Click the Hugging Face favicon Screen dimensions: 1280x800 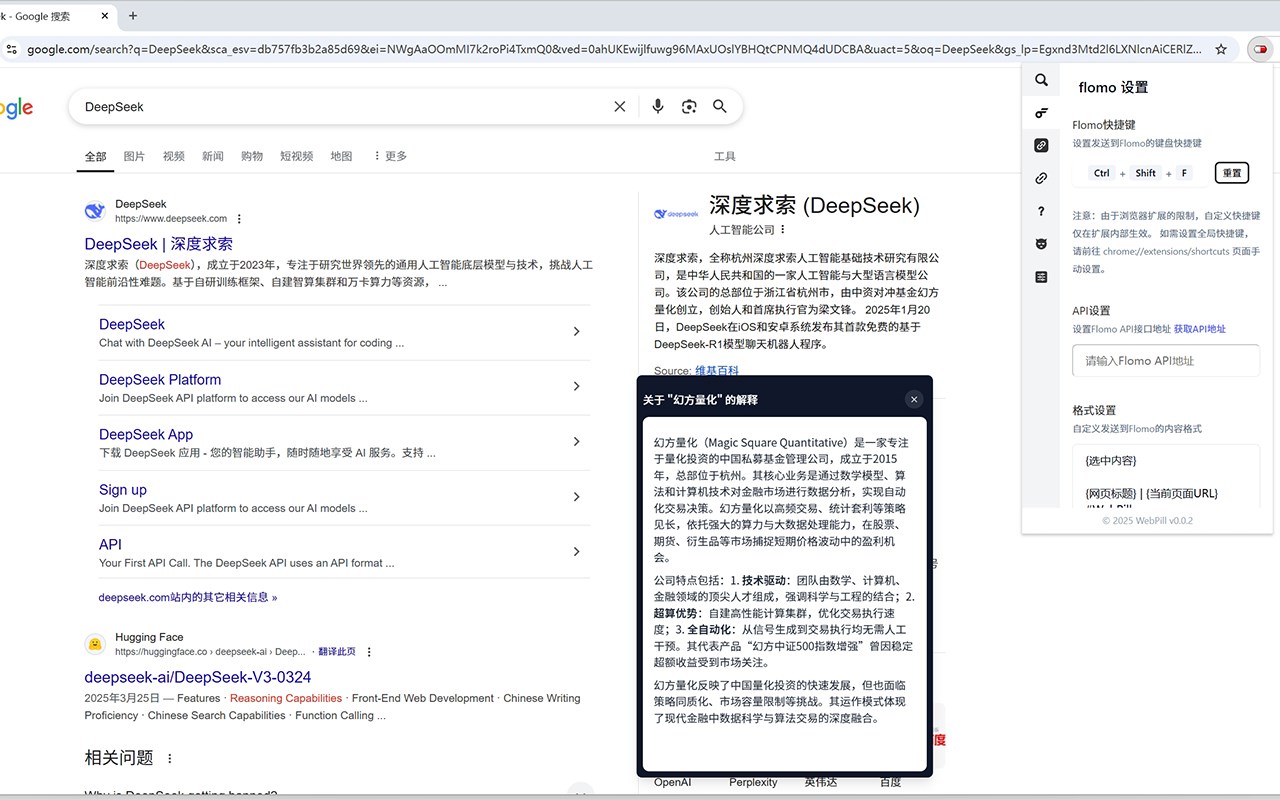click(x=95, y=644)
